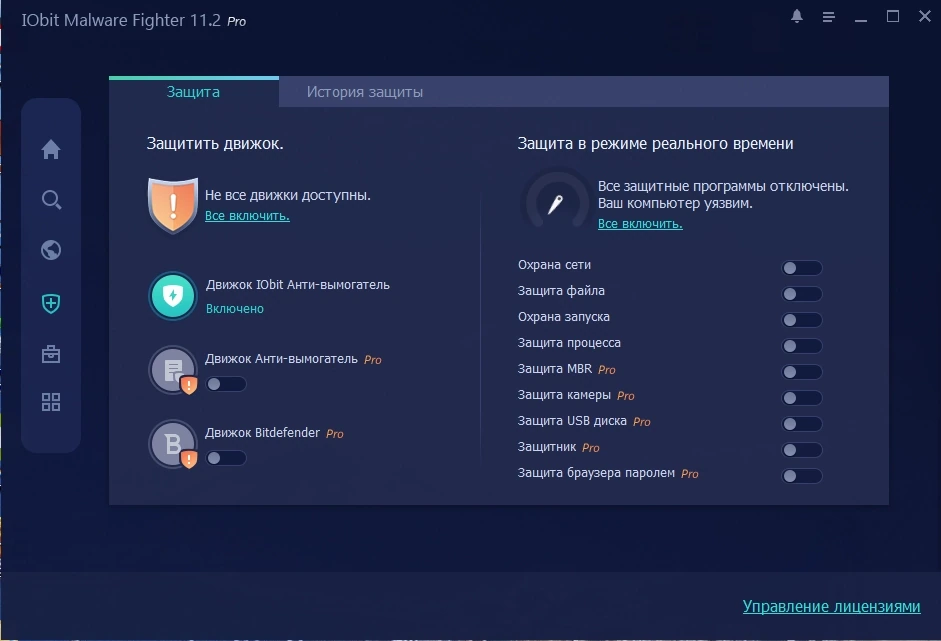Open Управление лицензиями link
Viewport: 941px width, 641px height.
[x=831, y=606]
